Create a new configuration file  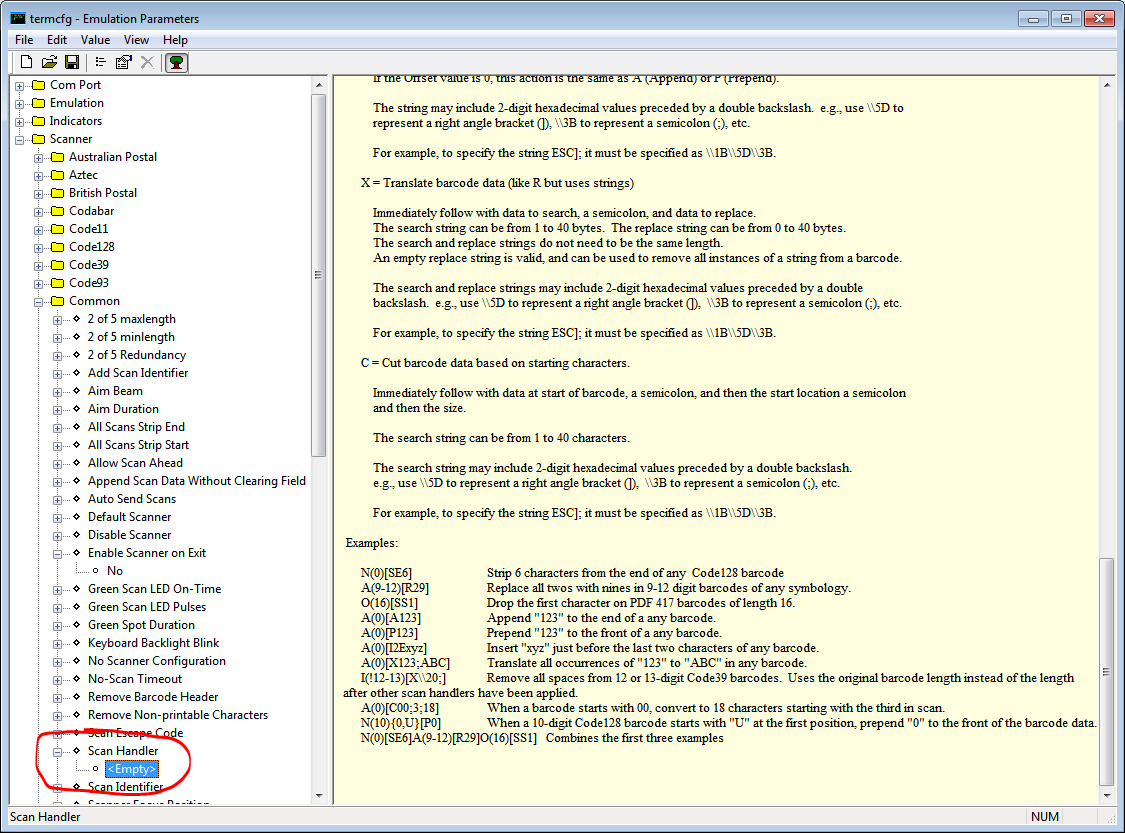tap(25, 61)
